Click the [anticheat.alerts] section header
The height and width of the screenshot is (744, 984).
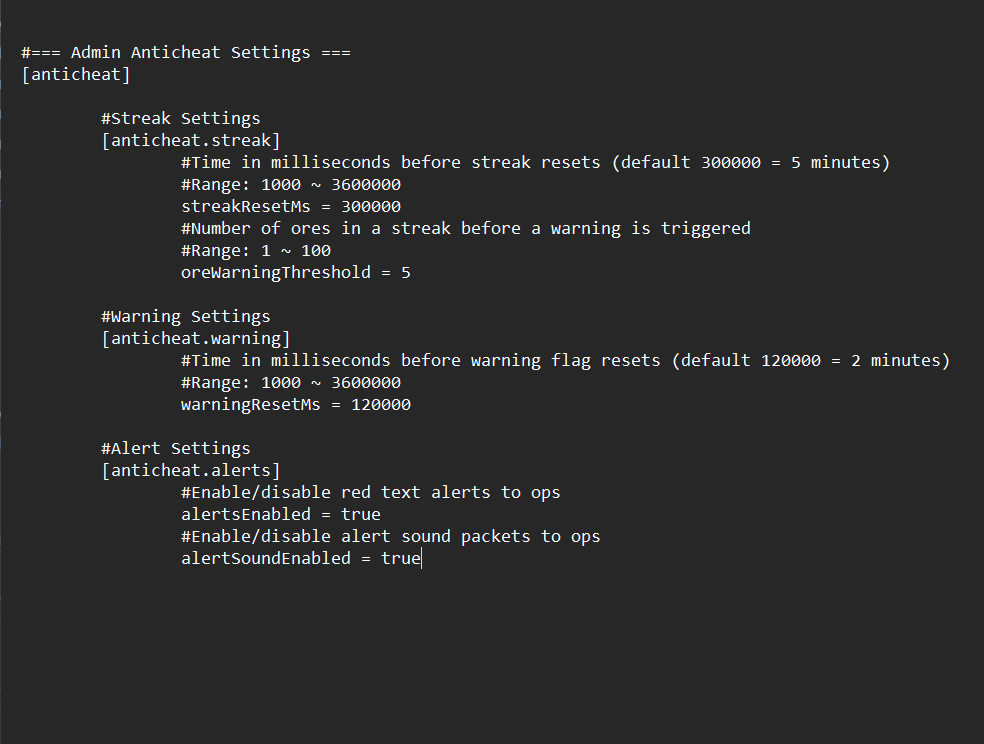tap(190, 470)
